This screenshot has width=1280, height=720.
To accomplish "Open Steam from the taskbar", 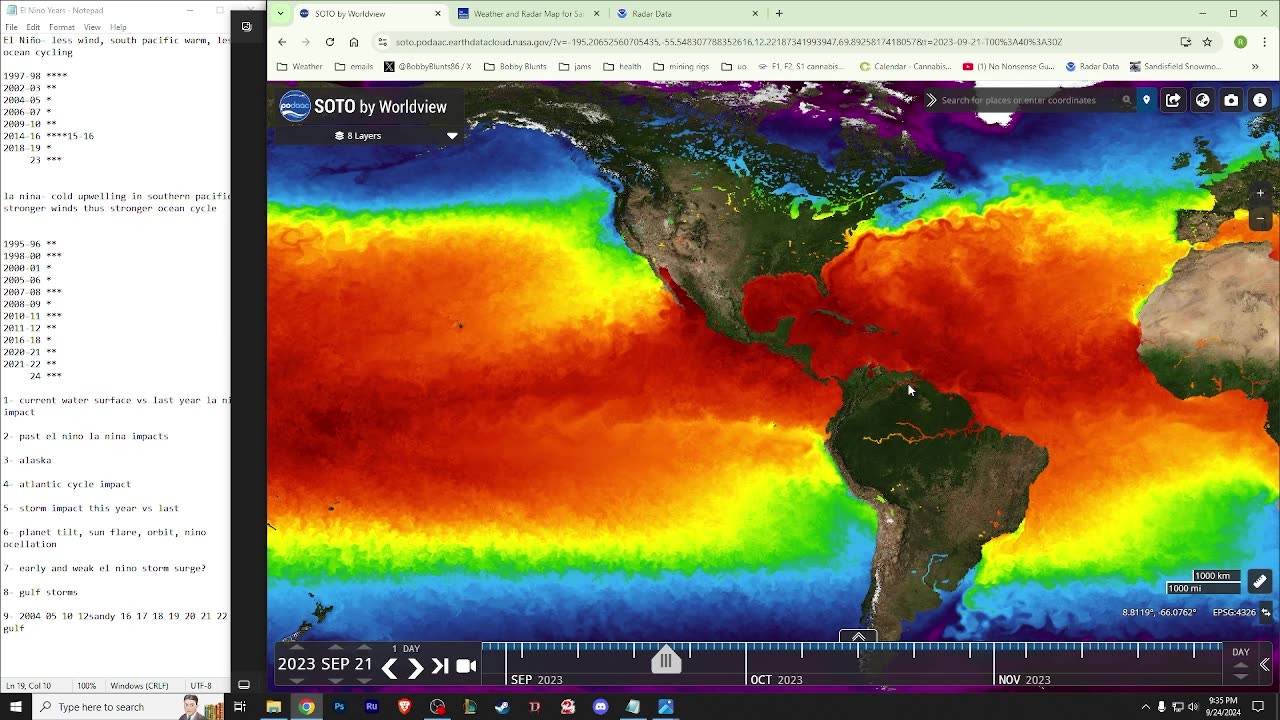I will click(x=502, y=707).
